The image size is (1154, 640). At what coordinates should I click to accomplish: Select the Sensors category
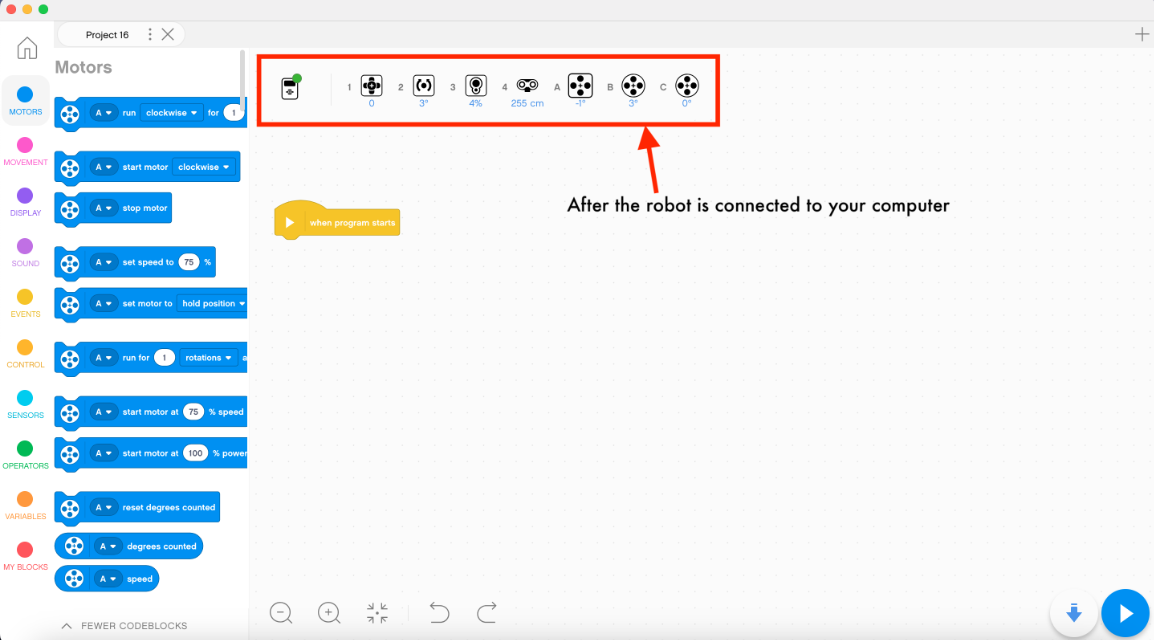coord(25,404)
